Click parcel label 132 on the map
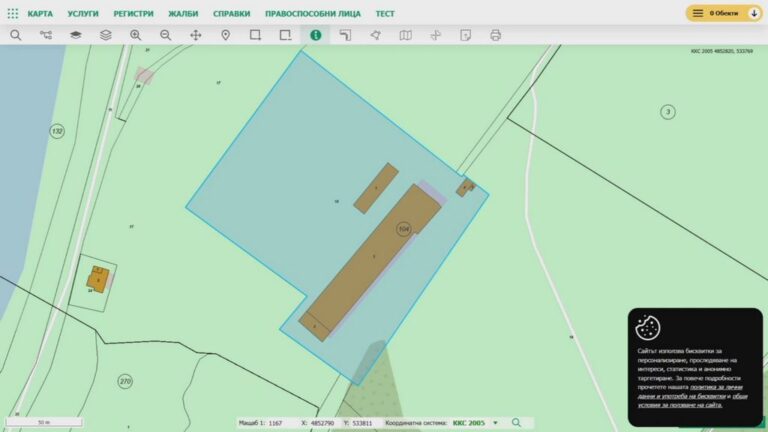This screenshot has height=432, width=768. [57, 131]
